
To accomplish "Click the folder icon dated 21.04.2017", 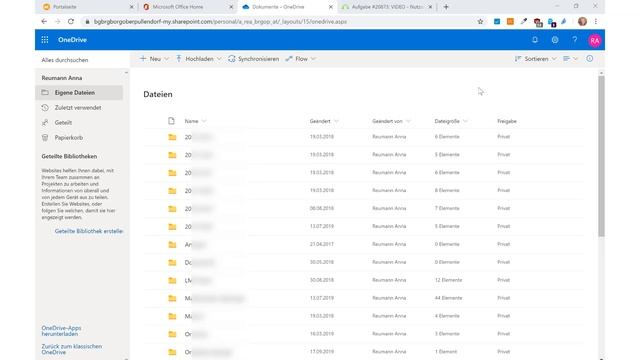I will point(172,244).
